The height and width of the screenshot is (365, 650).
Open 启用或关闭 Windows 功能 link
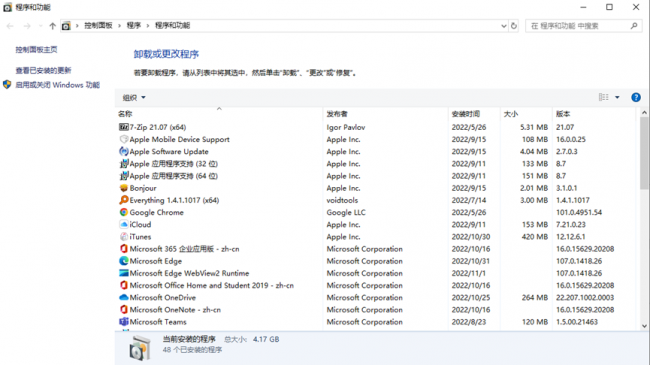coord(58,85)
